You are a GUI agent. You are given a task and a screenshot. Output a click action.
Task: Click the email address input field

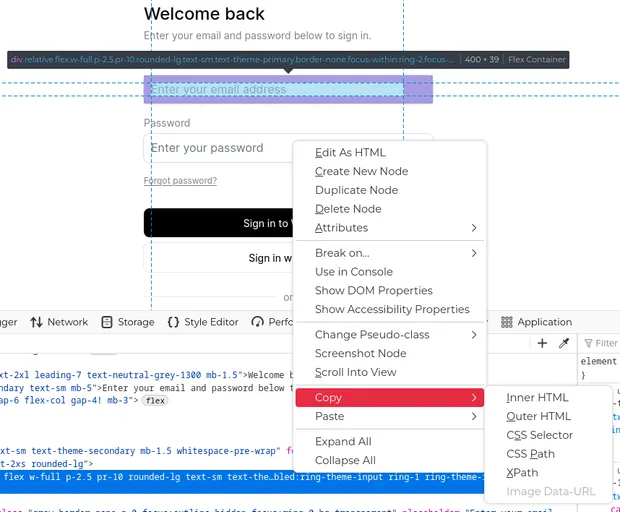pos(288,89)
